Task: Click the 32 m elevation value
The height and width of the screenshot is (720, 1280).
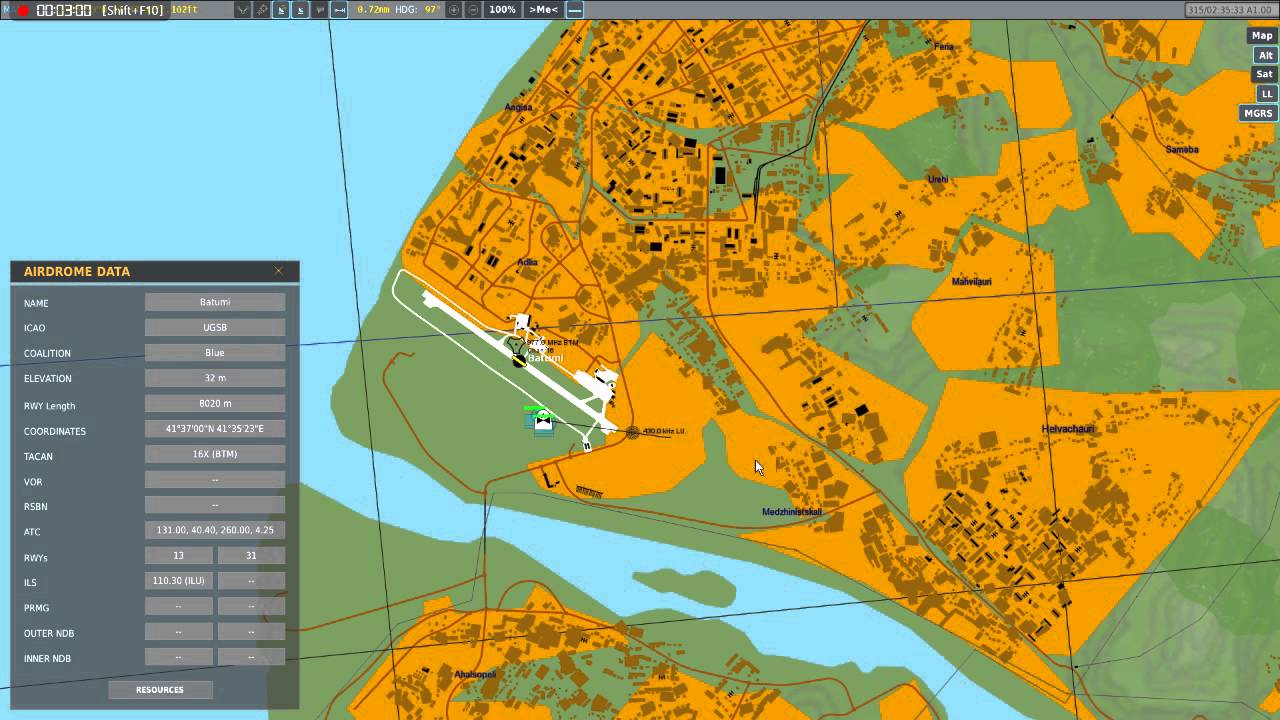Action: point(215,378)
